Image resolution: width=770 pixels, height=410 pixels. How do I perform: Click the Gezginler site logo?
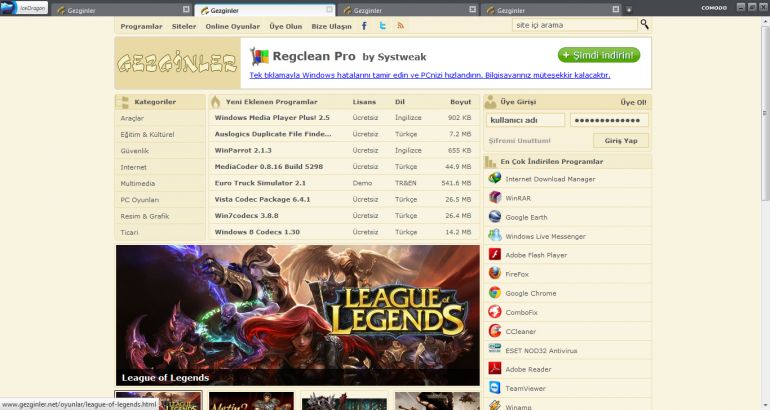pyautogui.click(x=177, y=63)
